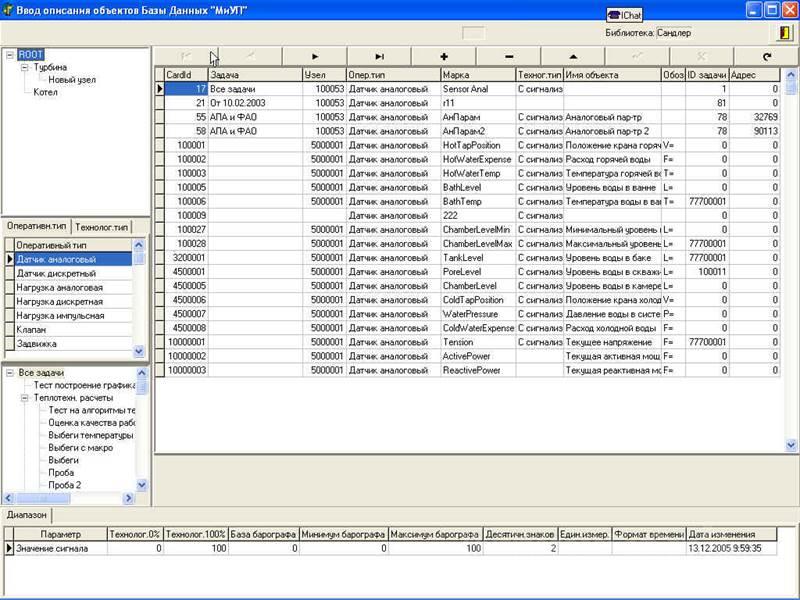
Task: Select the Котел tree item
Action: pyautogui.click(x=45, y=92)
